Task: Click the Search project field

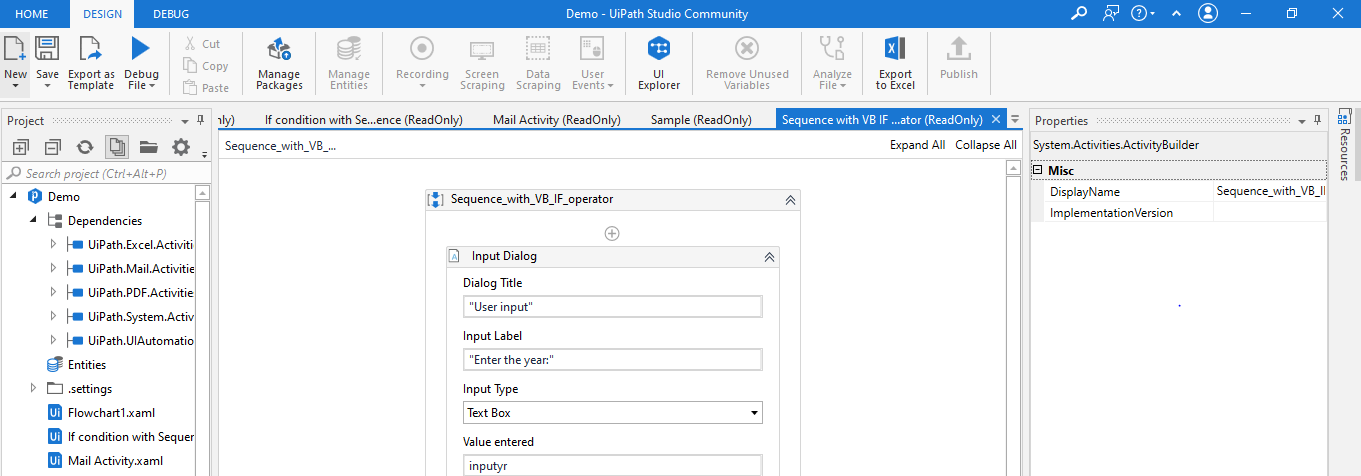Action: click(x=106, y=173)
